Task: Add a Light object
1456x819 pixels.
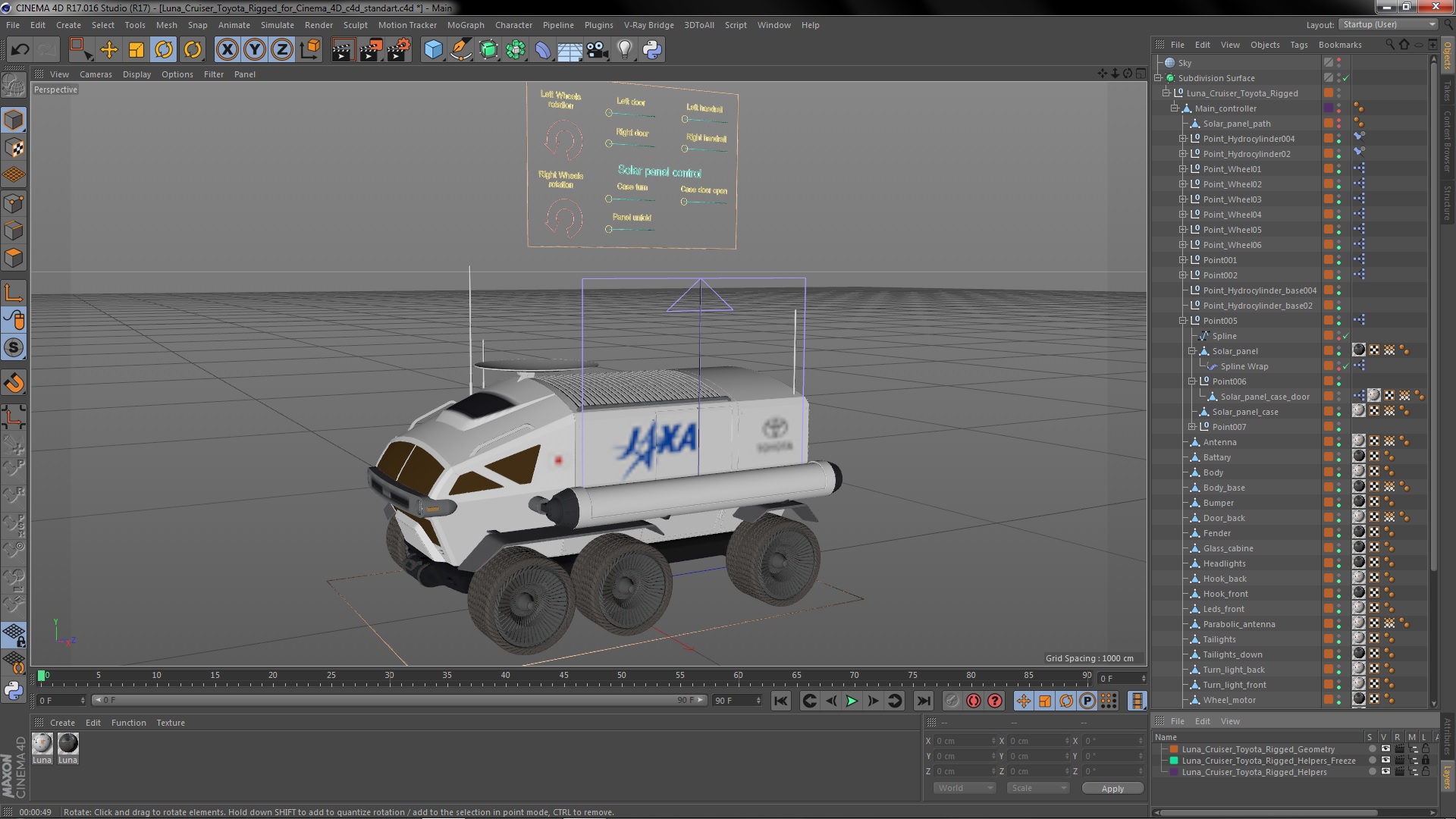Action: click(x=625, y=50)
